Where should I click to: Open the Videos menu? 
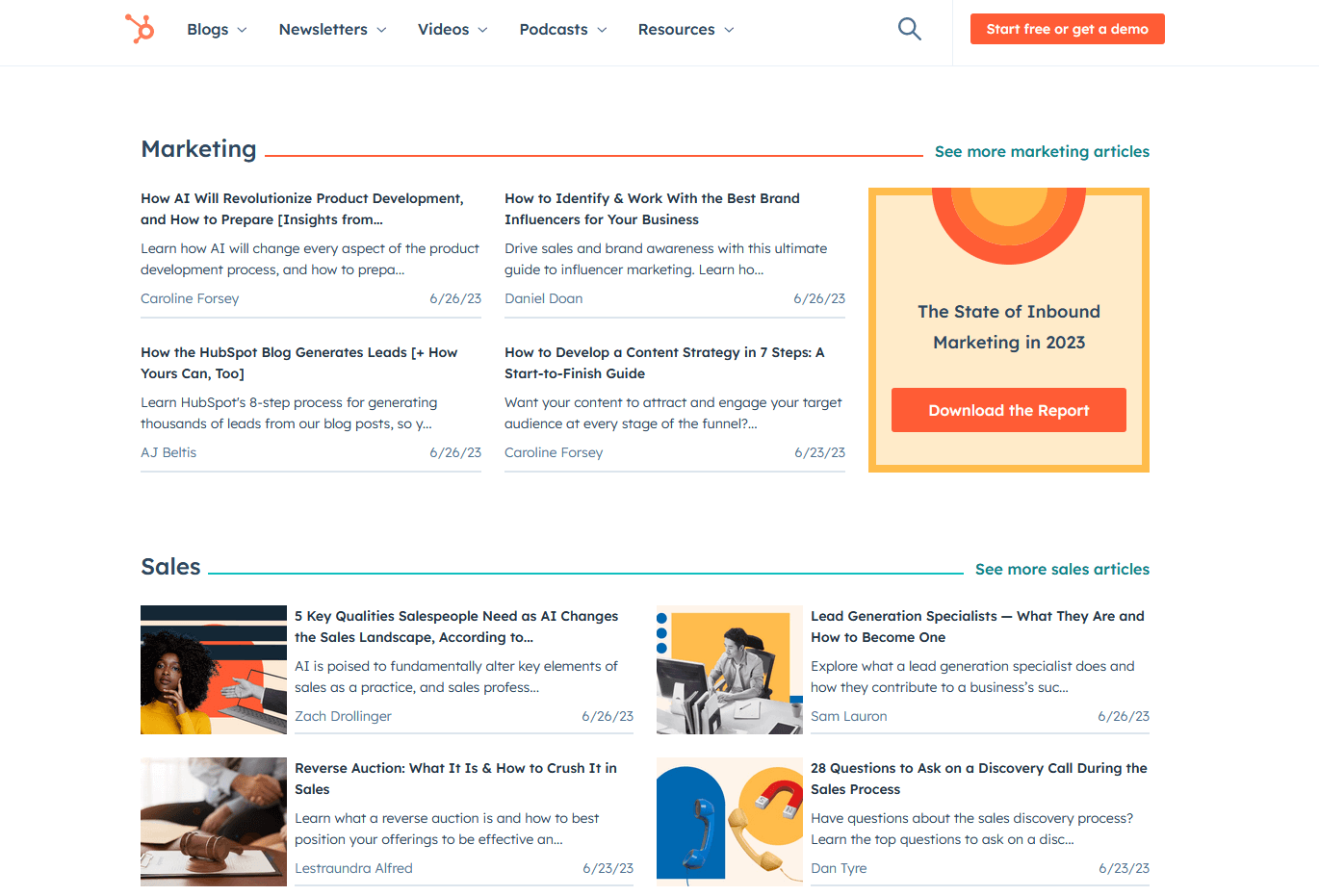click(x=453, y=30)
